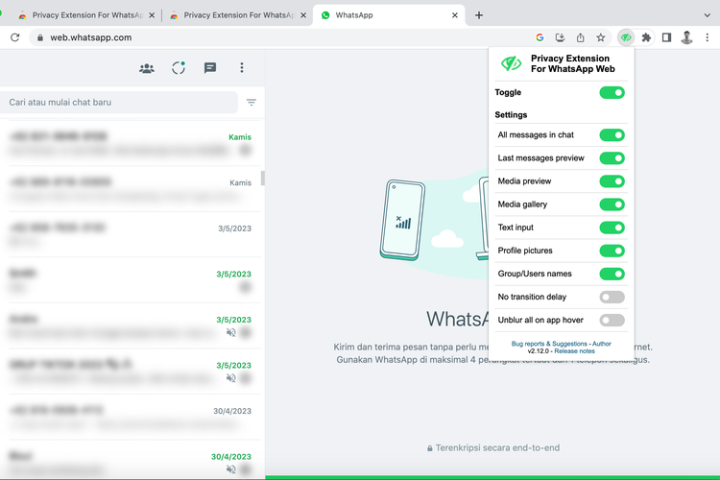Open the Status updates icon
Screen dimensions: 720x480
coord(179,68)
